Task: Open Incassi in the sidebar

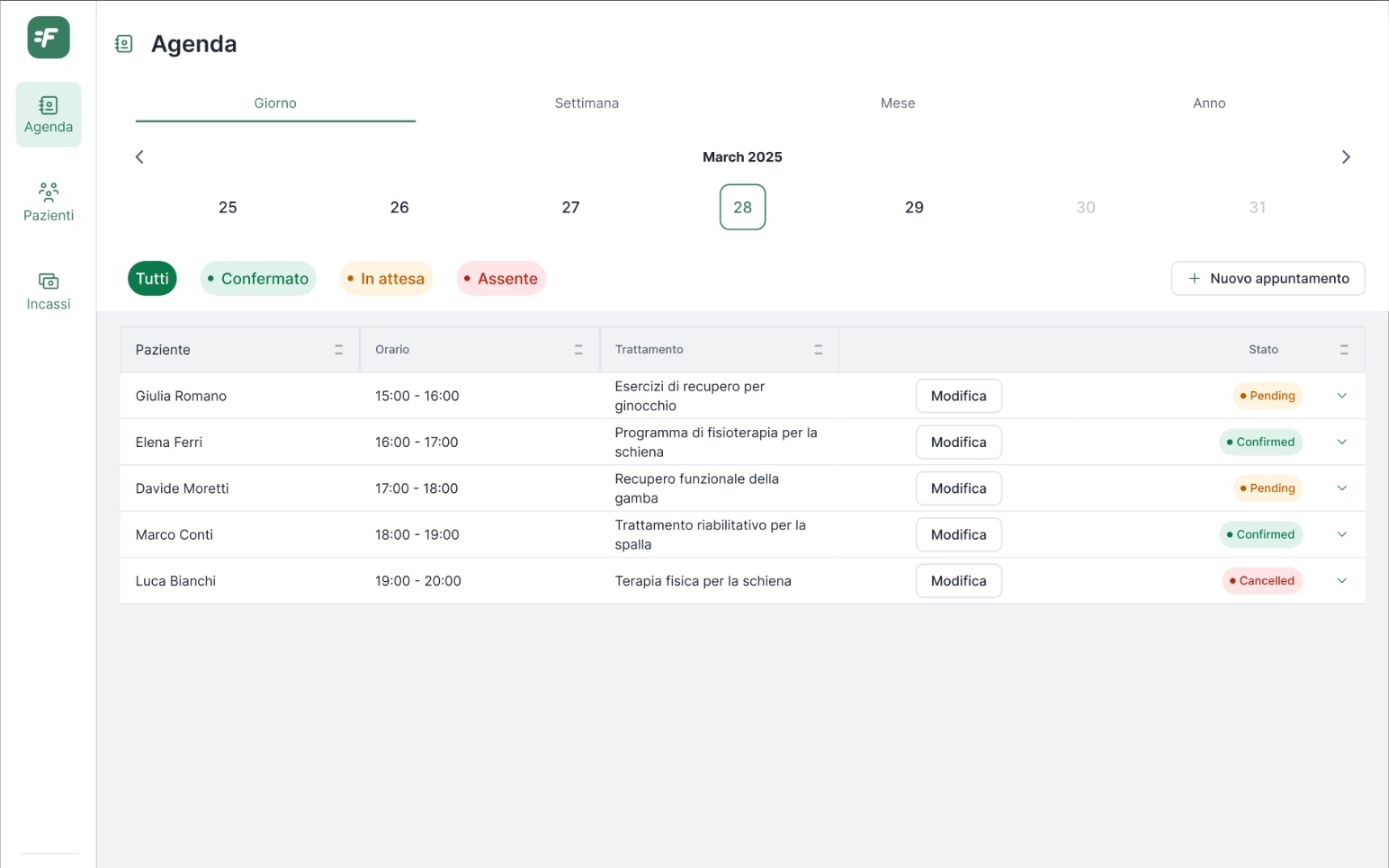Action: pyautogui.click(x=49, y=291)
